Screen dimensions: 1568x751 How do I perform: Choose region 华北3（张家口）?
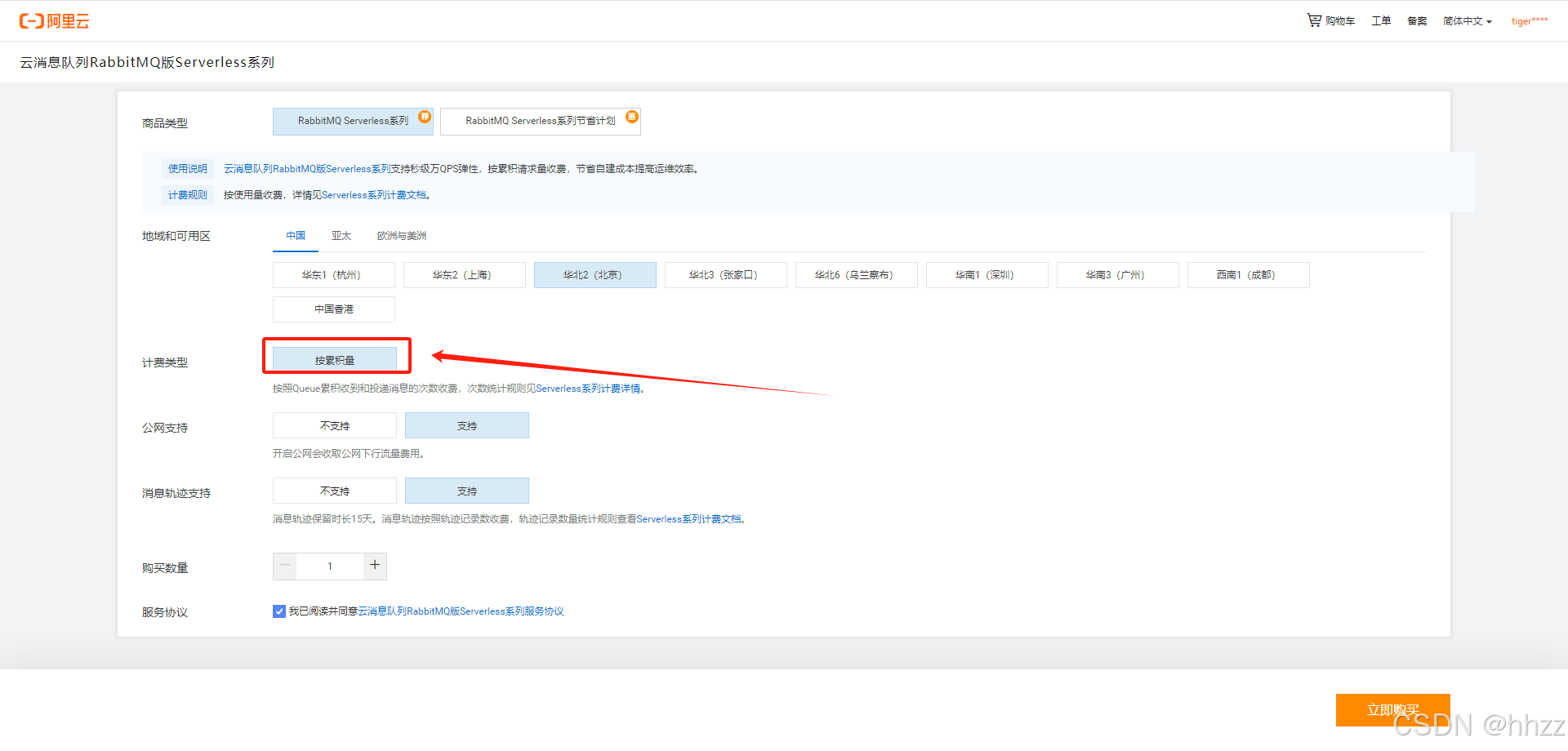click(x=726, y=275)
